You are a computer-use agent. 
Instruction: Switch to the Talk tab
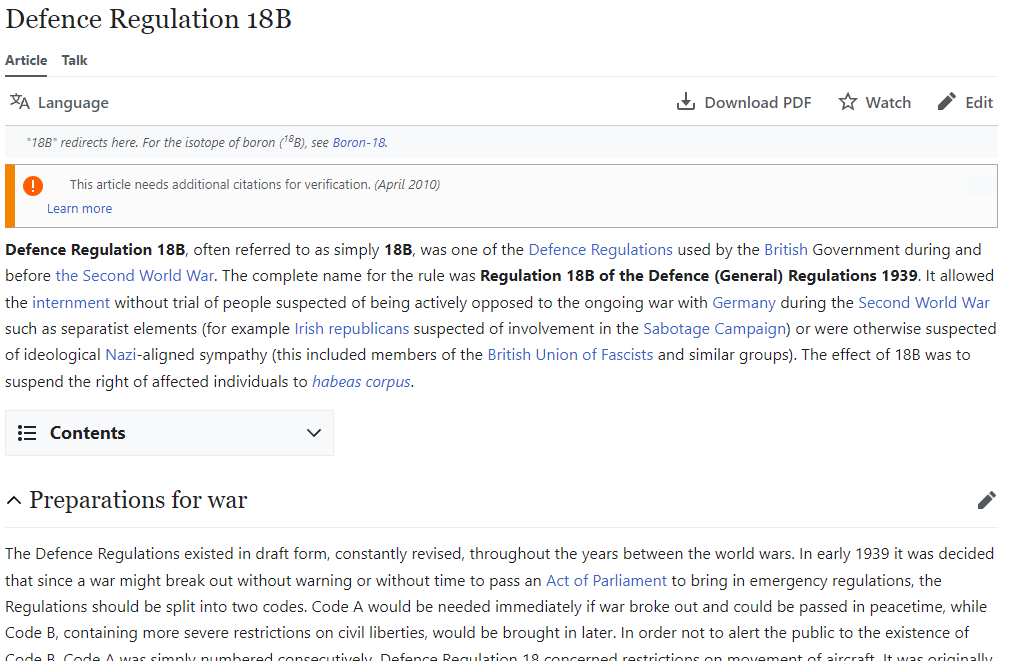click(73, 60)
